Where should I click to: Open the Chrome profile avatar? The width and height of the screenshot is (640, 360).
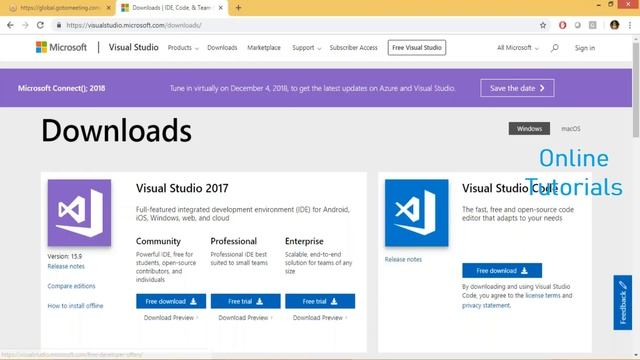tap(614, 25)
